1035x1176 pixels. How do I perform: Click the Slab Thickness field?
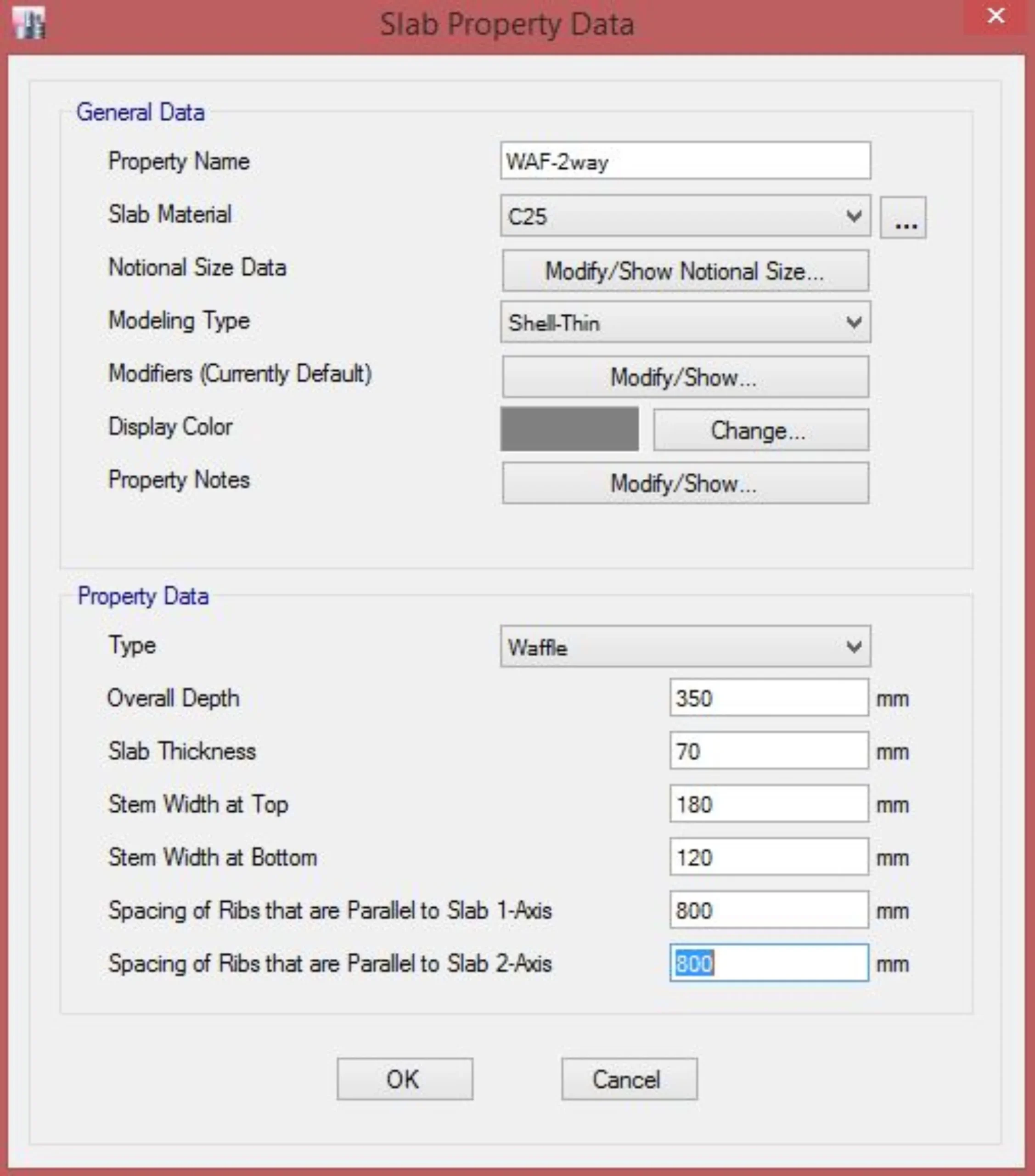(768, 751)
